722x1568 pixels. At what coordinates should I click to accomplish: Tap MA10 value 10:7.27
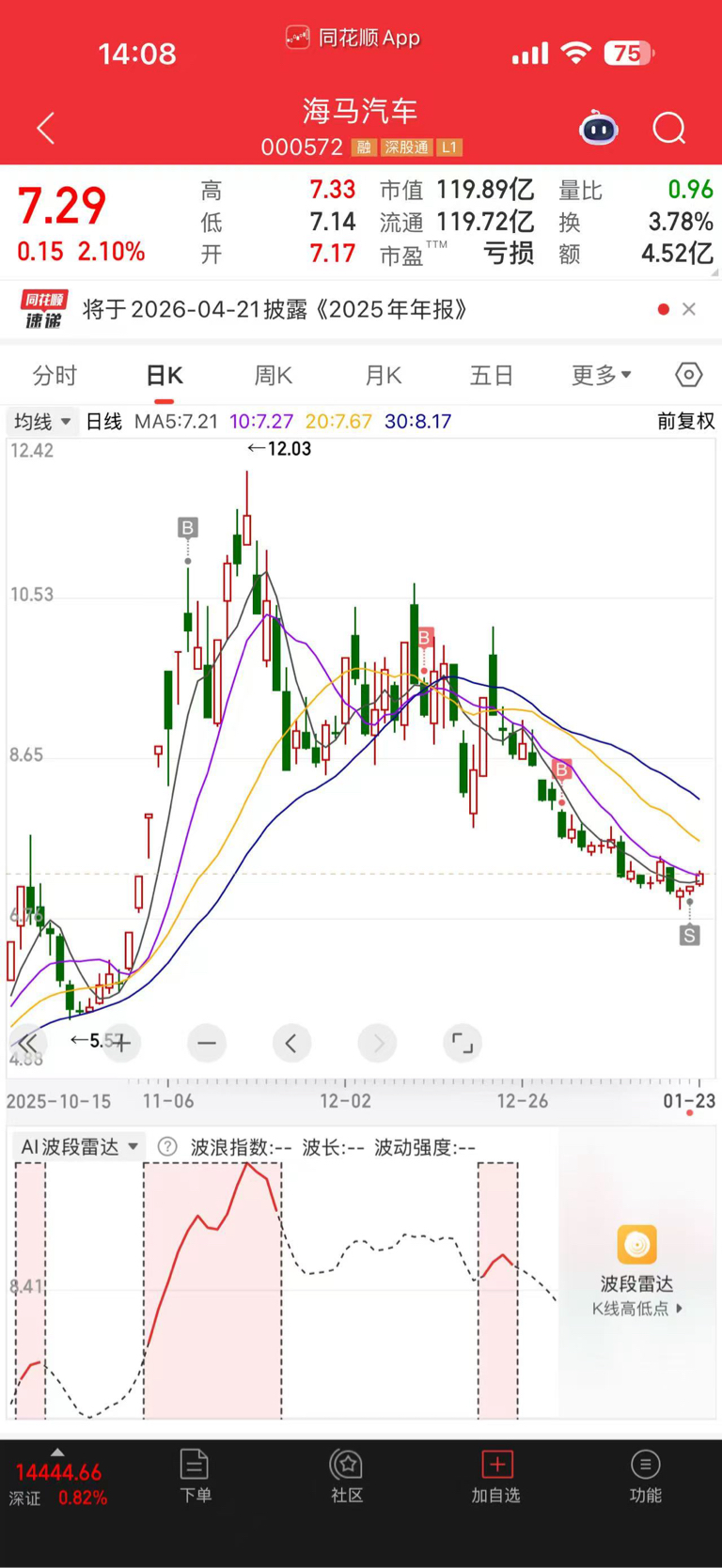[261, 422]
